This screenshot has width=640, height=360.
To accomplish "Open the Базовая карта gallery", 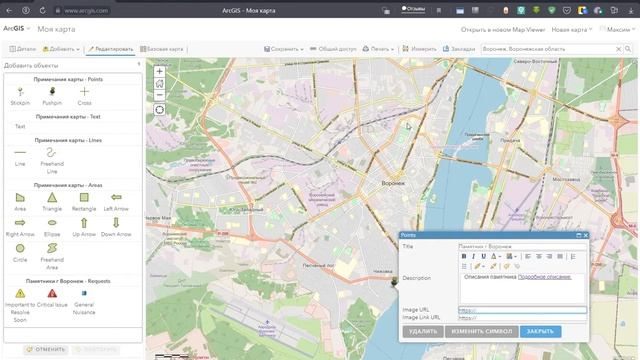I will tap(162, 49).
